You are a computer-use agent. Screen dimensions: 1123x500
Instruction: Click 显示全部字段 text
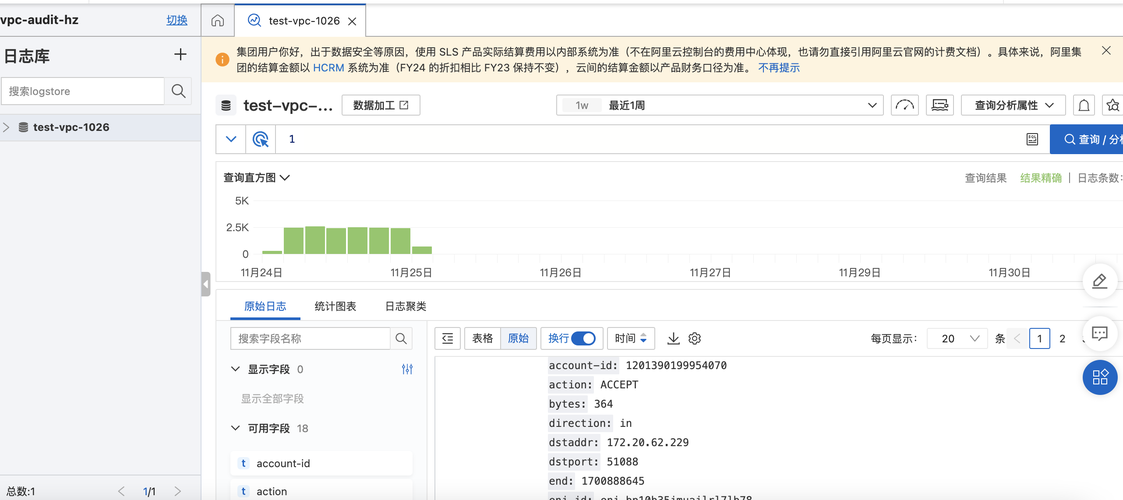pyautogui.click(x=272, y=399)
